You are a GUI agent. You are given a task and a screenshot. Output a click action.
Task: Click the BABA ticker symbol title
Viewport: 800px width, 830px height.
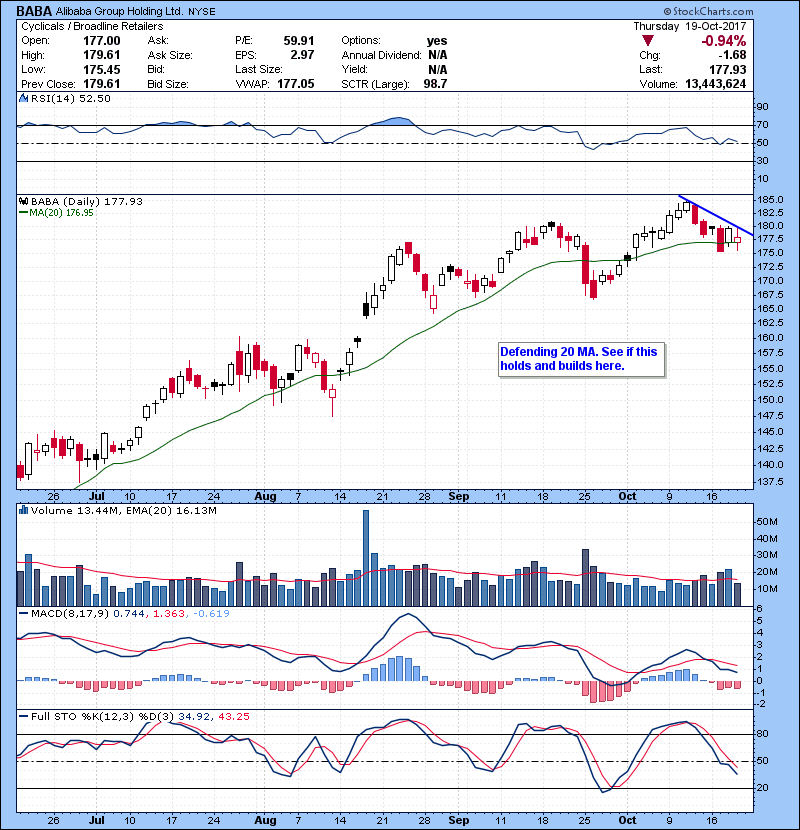[34, 11]
